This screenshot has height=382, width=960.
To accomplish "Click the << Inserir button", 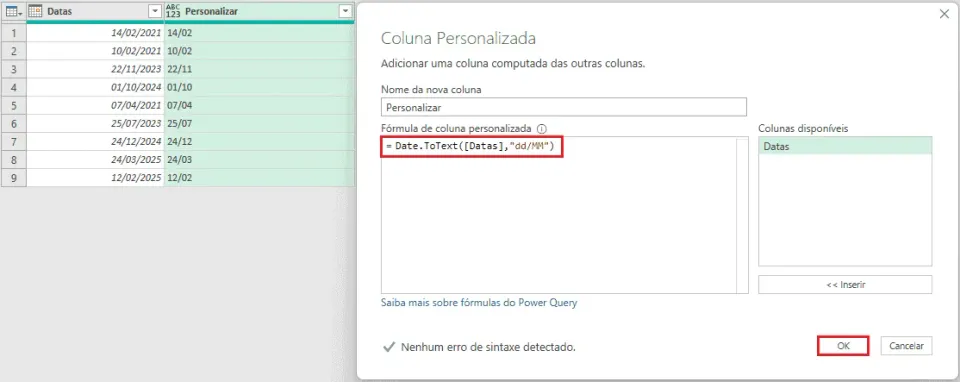I will coord(845,285).
